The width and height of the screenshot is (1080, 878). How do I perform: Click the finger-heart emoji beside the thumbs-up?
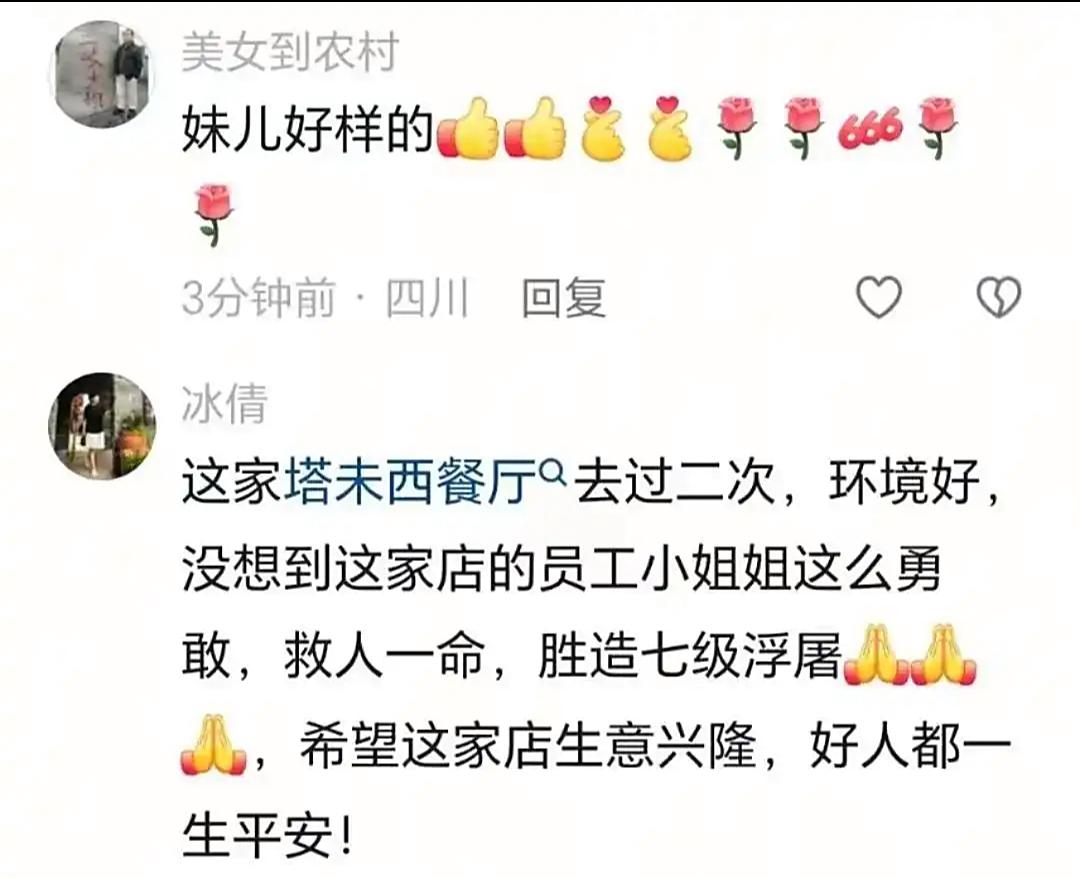(x=601, y=129)
